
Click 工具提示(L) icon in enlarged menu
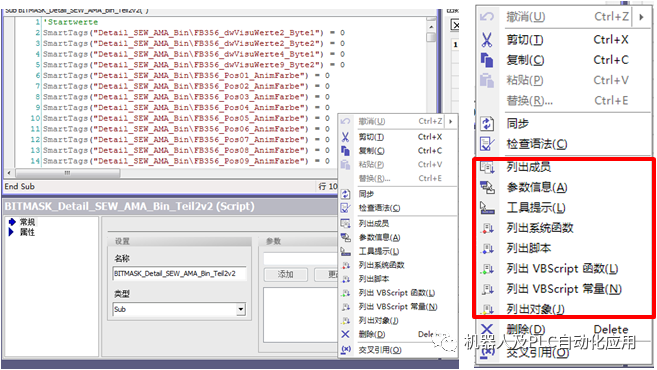click(487, 207)
